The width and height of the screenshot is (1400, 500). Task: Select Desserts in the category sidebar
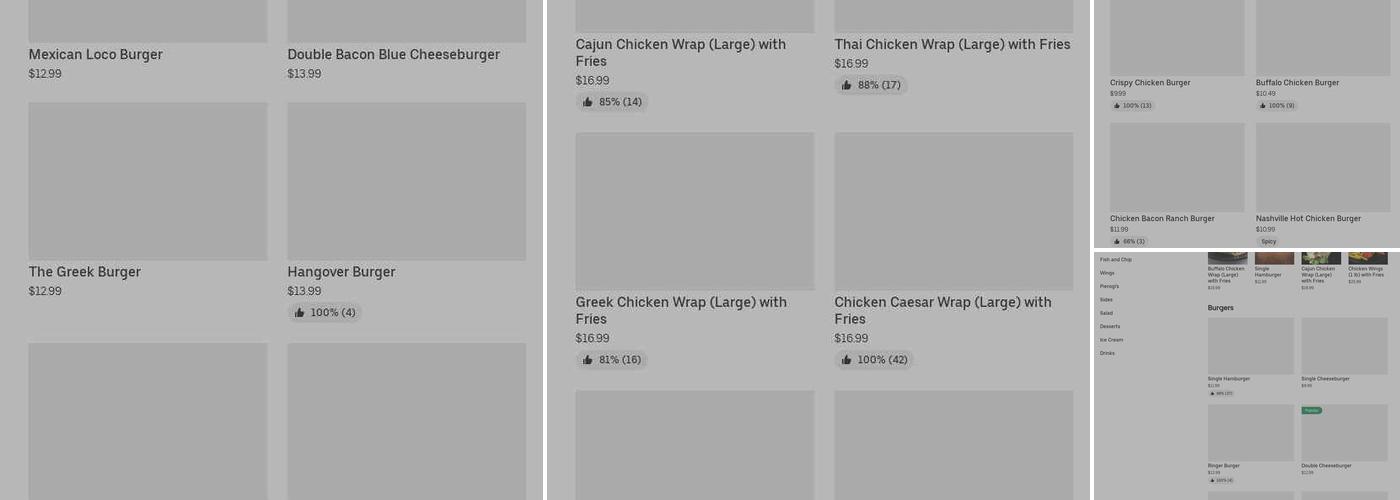pos(1110,326)
